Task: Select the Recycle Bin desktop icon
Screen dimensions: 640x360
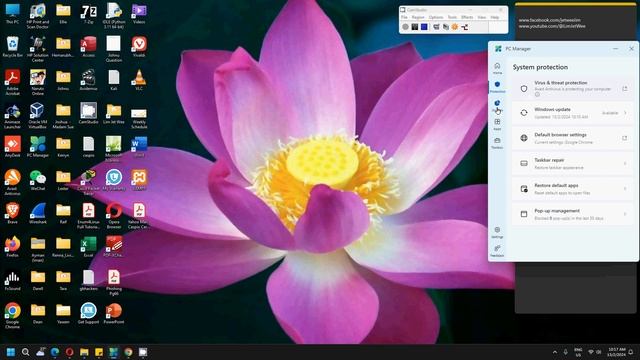Action: [12, 47]
